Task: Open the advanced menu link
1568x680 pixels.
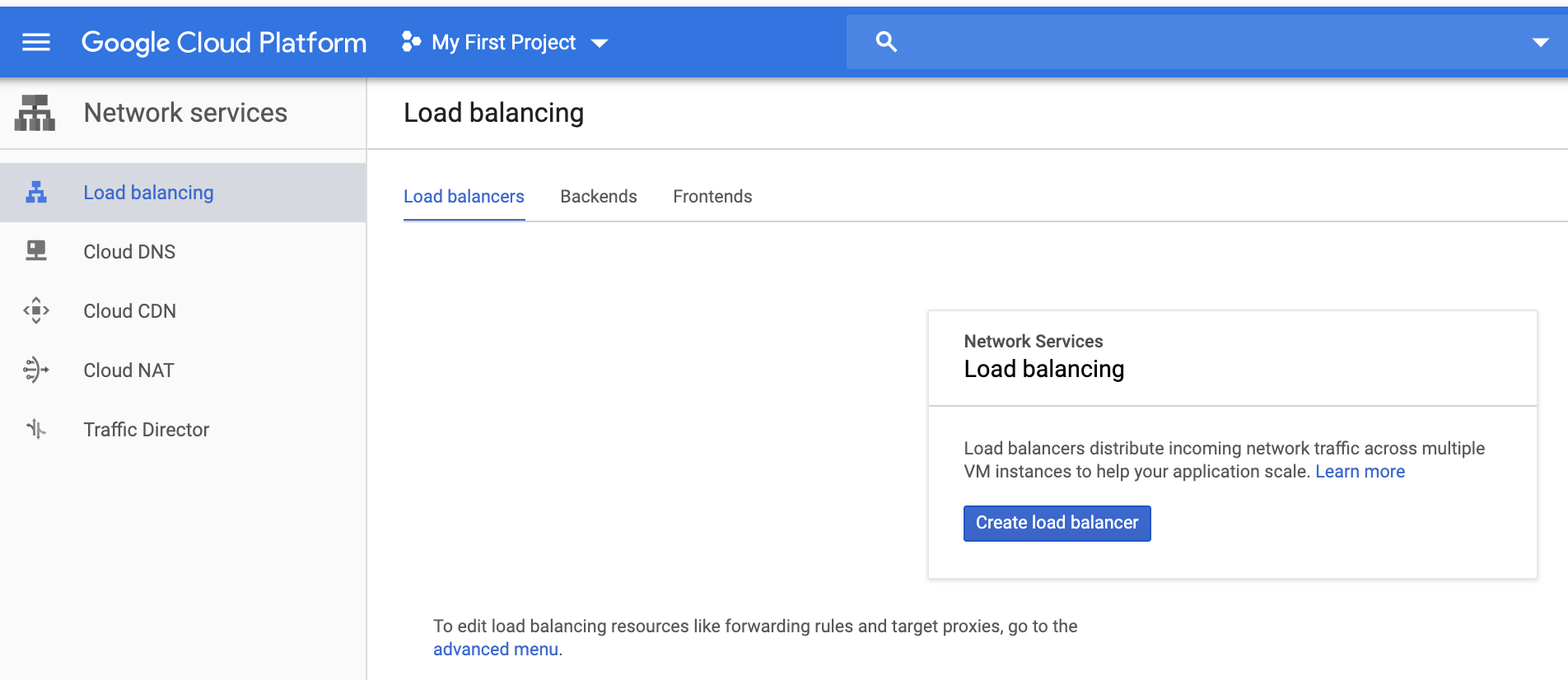Action: point(496,650)
